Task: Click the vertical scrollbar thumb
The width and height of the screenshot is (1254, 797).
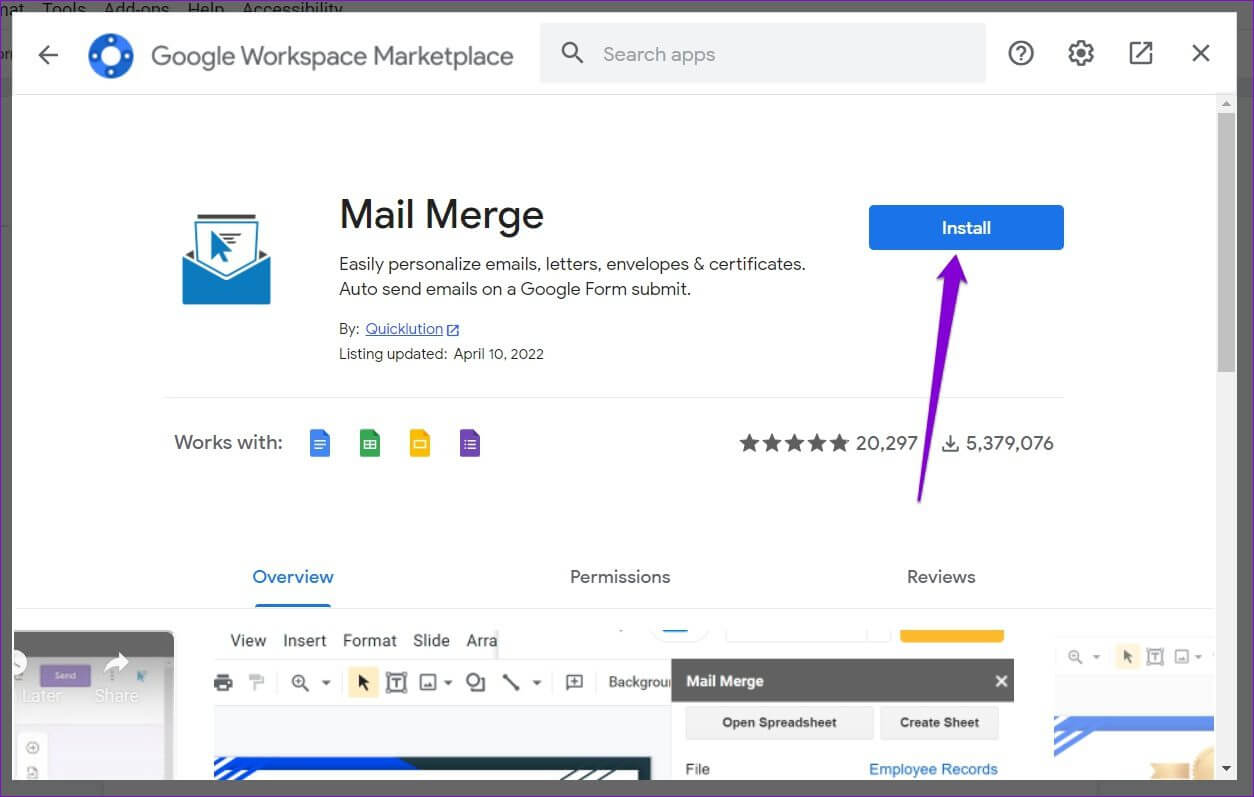Action: (x=1225, y=242)
